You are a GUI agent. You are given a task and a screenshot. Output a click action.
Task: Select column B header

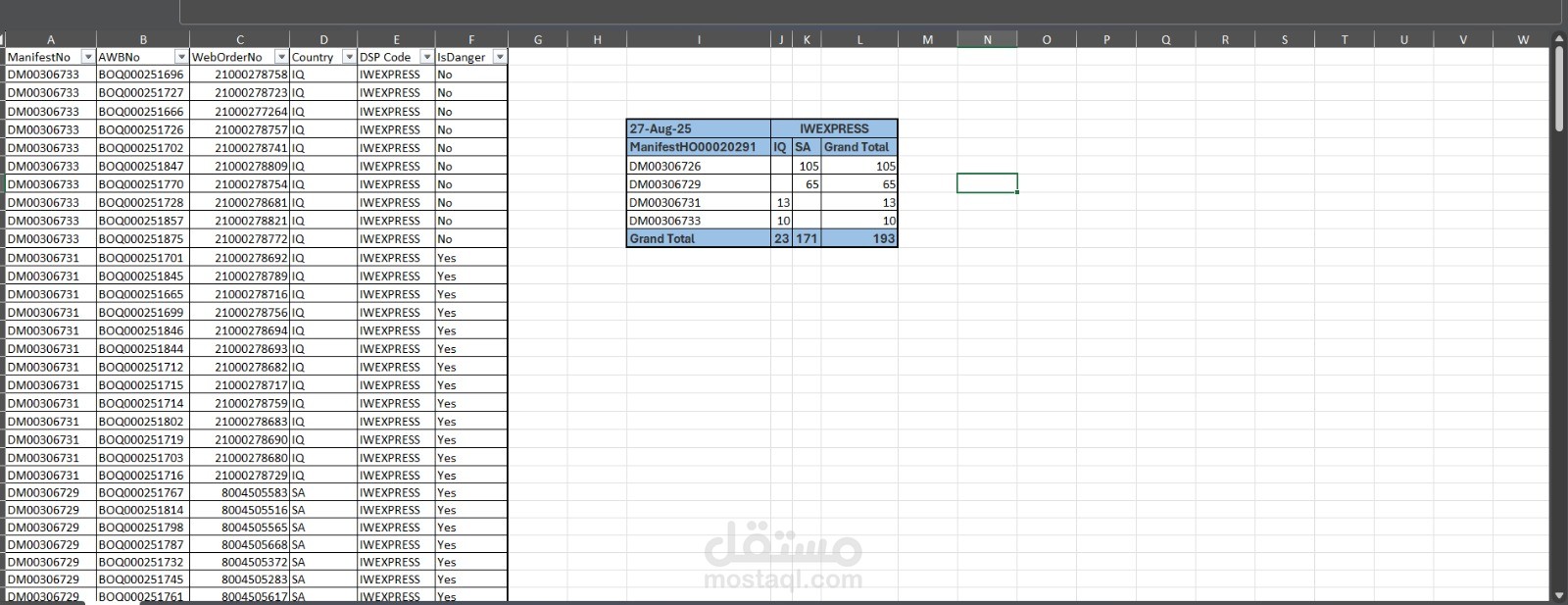pos(143,39)
